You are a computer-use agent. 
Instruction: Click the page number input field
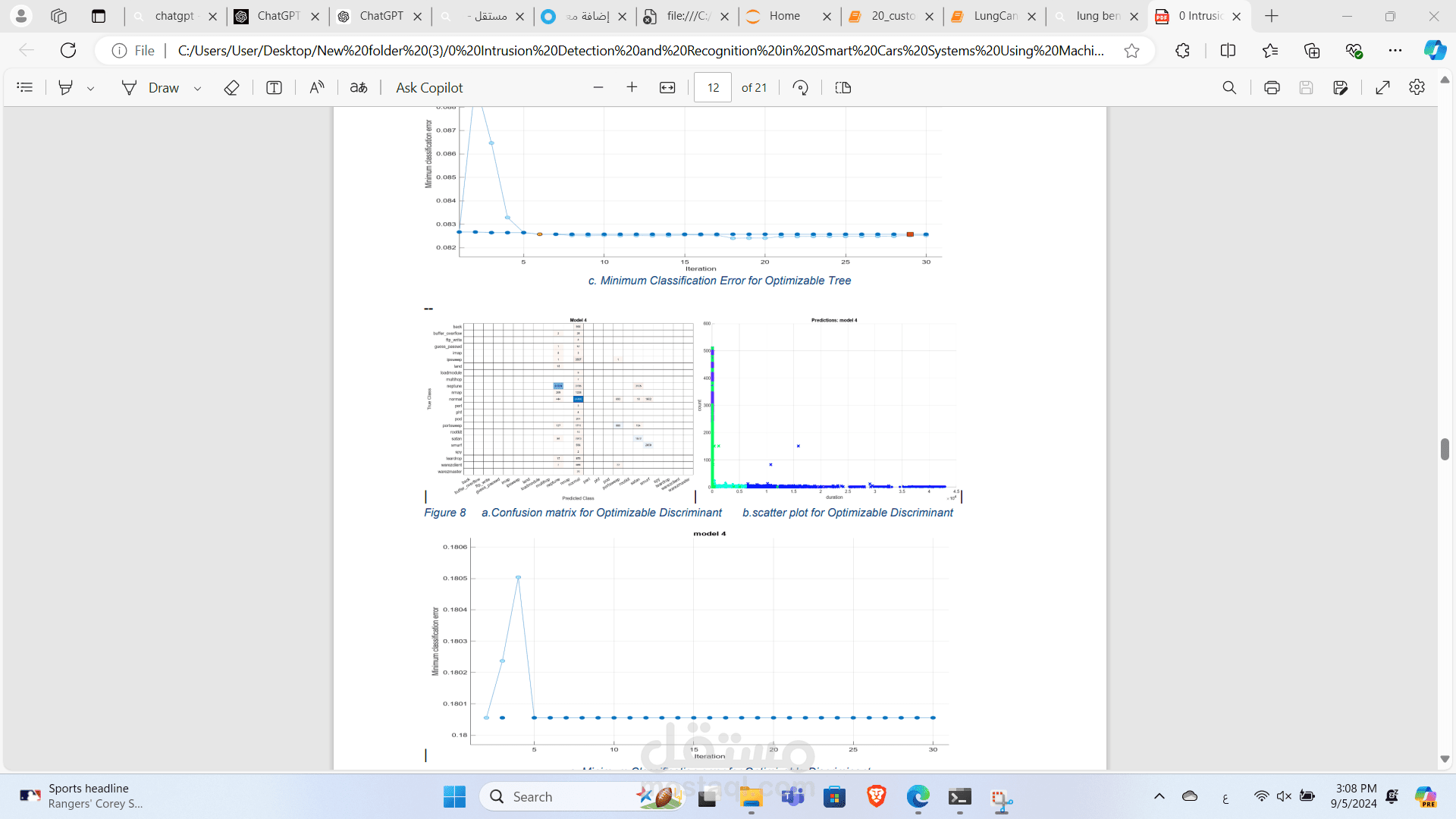713,88
